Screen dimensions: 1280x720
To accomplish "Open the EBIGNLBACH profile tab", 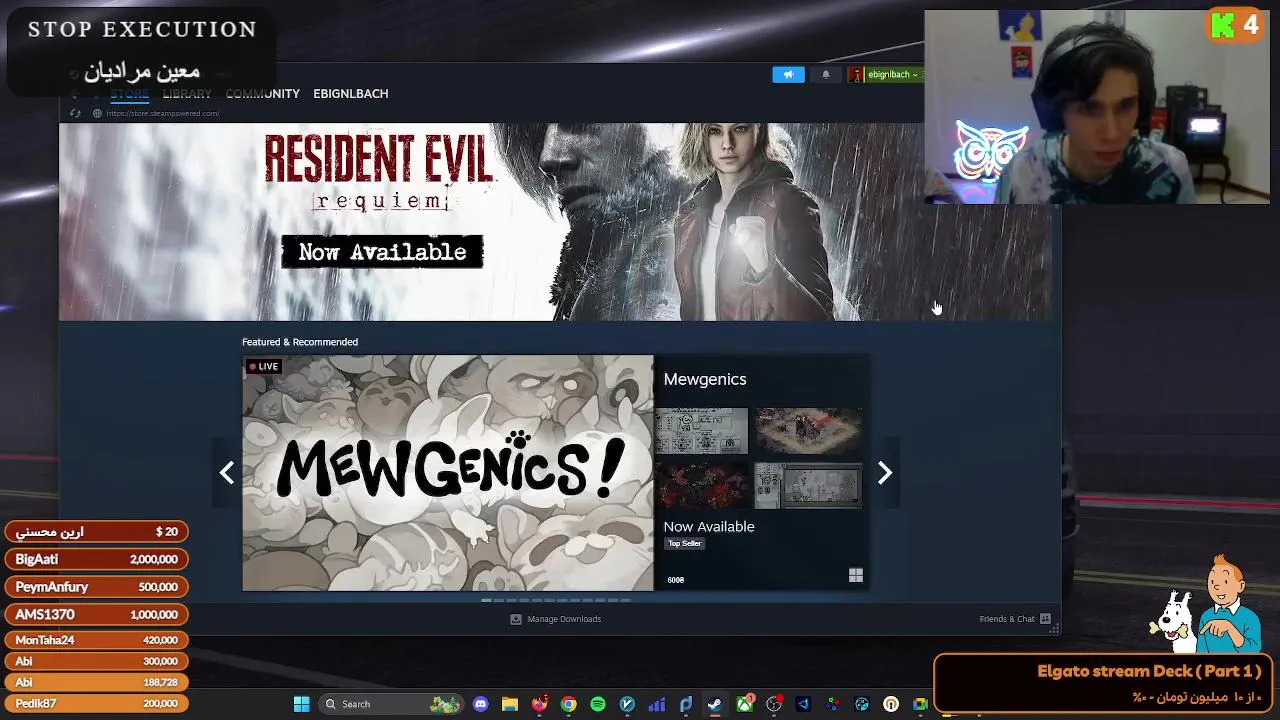I will tap(350, 93).
